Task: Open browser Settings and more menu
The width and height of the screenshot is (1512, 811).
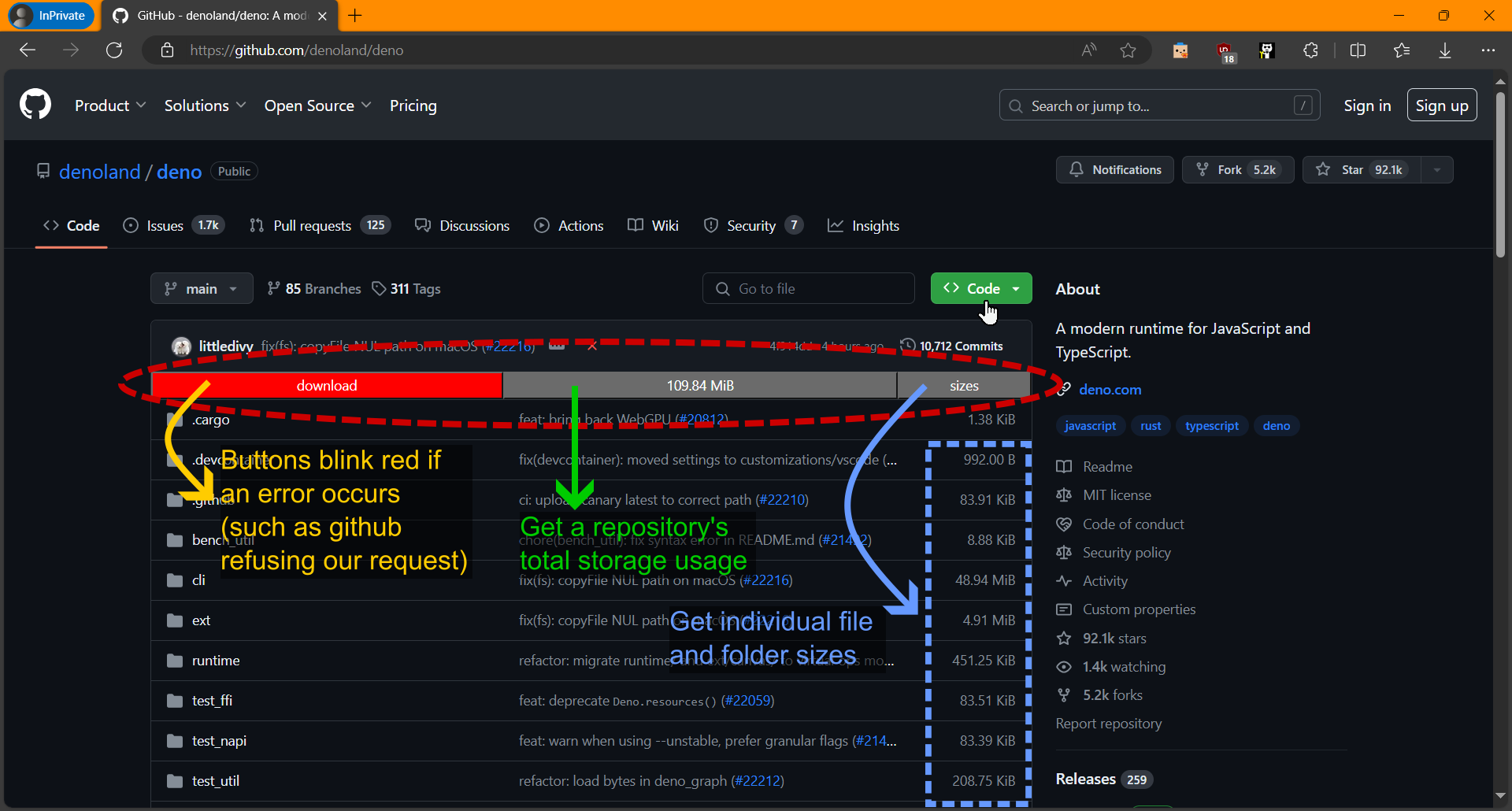Action: [1488, 50]
